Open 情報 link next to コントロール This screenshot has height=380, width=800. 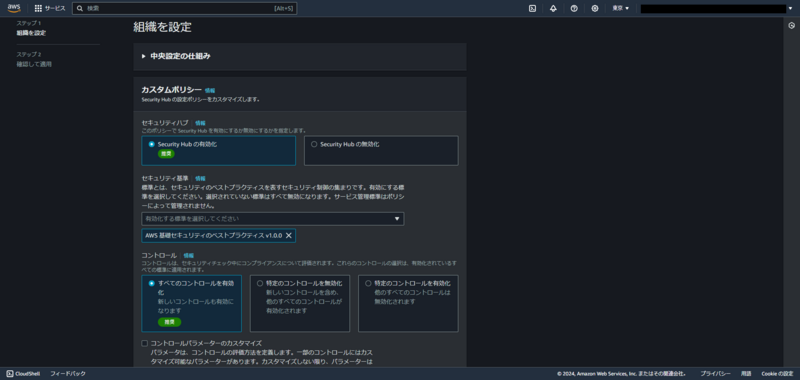(189, 255)
